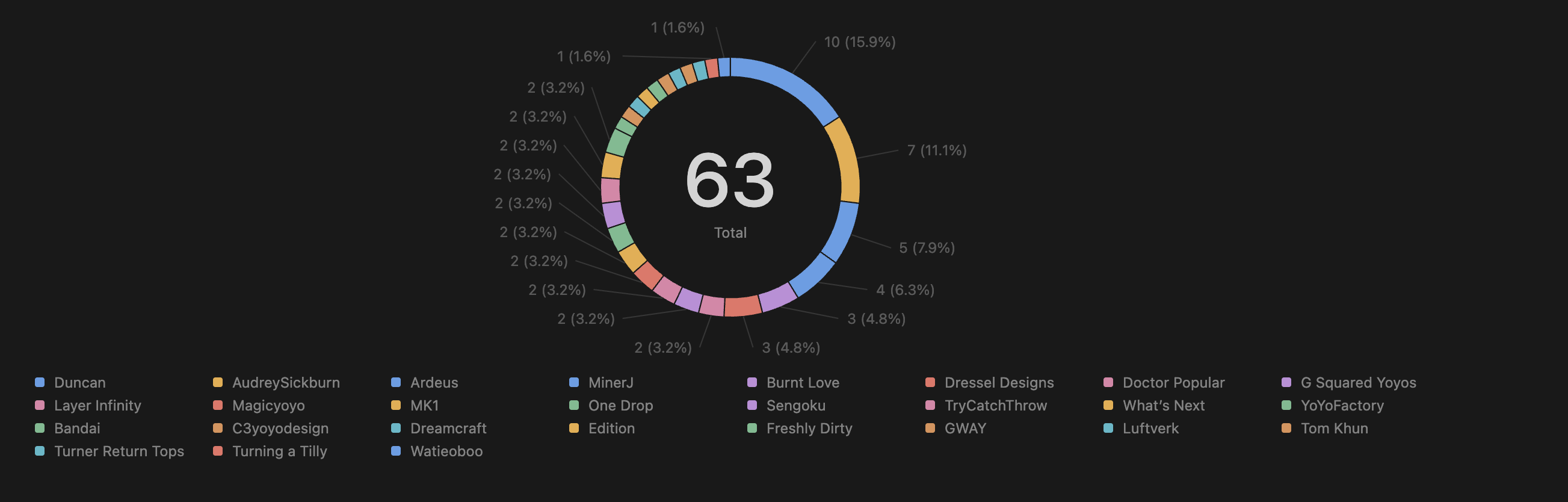Select the GWAY legend color swatch
Viewport: 1568px width, 502px height.
[x=930, y=429]
